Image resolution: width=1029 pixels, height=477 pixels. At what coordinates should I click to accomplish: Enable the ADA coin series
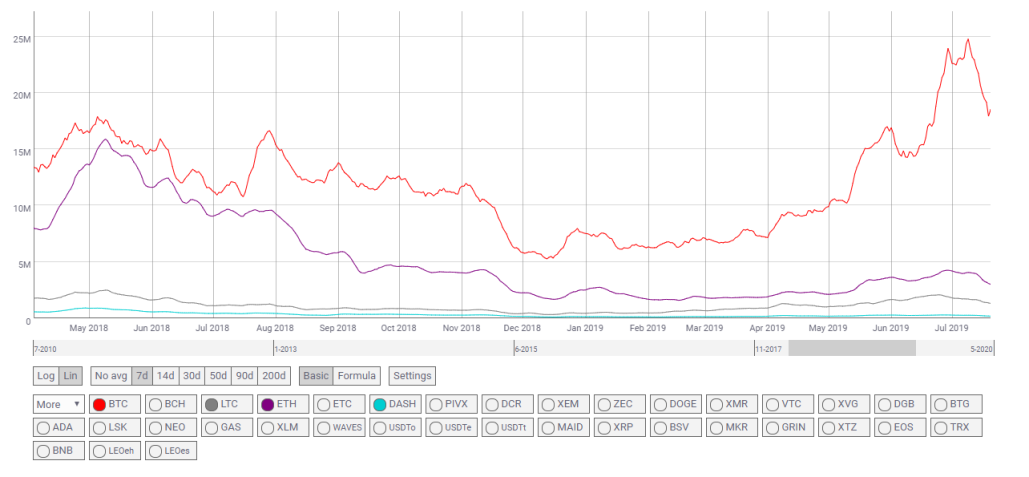click(x=58, y=428)
